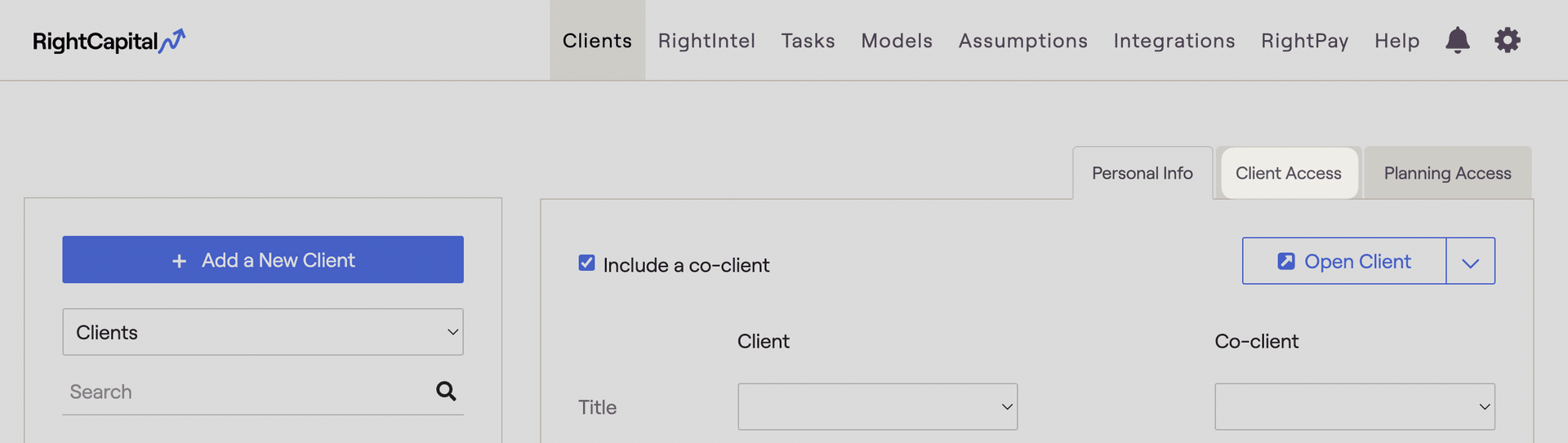Select the Personal Info tab
The height and width of the screenshot is (443, 1568).
point(1142,173)
